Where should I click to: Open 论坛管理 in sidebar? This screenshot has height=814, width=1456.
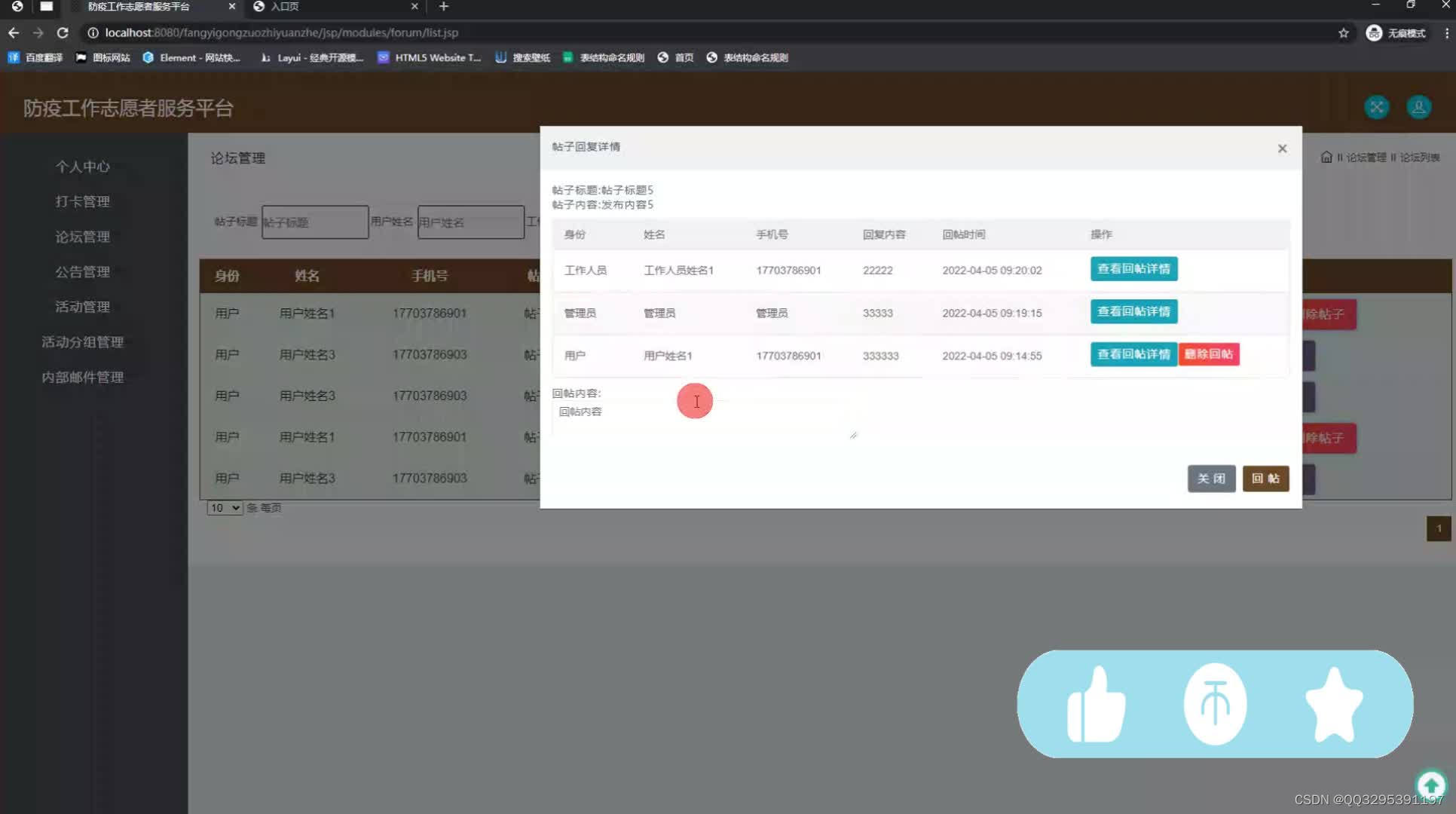pos(83,237)
